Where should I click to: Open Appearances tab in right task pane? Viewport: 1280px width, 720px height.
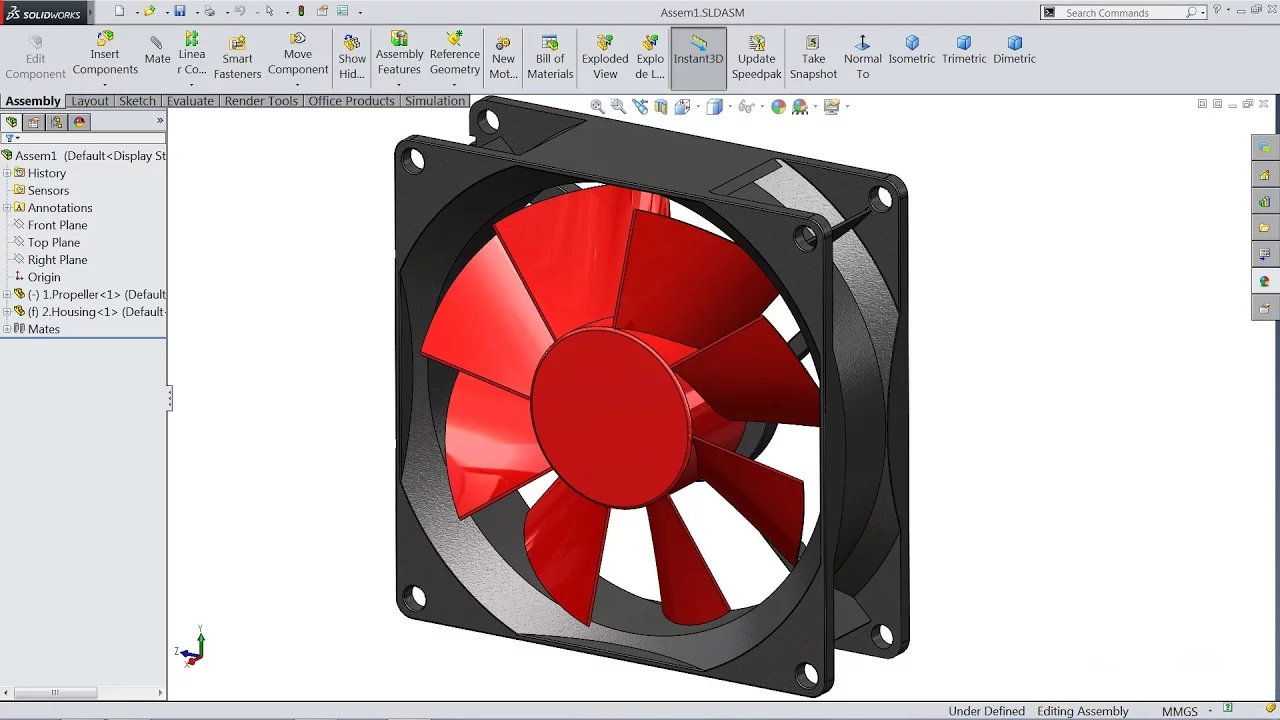[1265, 281]
